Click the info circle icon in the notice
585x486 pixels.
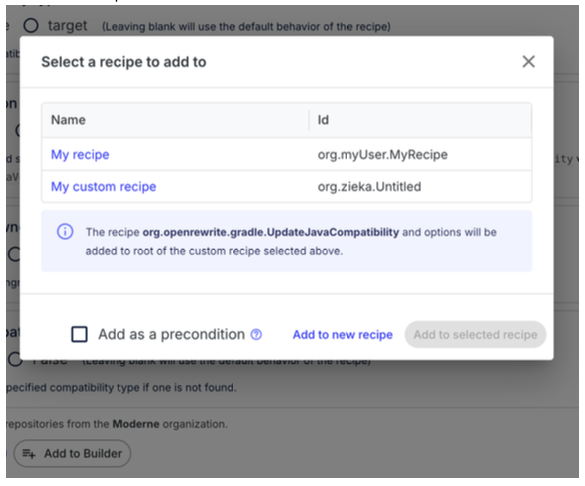click(x=65, y=232)
